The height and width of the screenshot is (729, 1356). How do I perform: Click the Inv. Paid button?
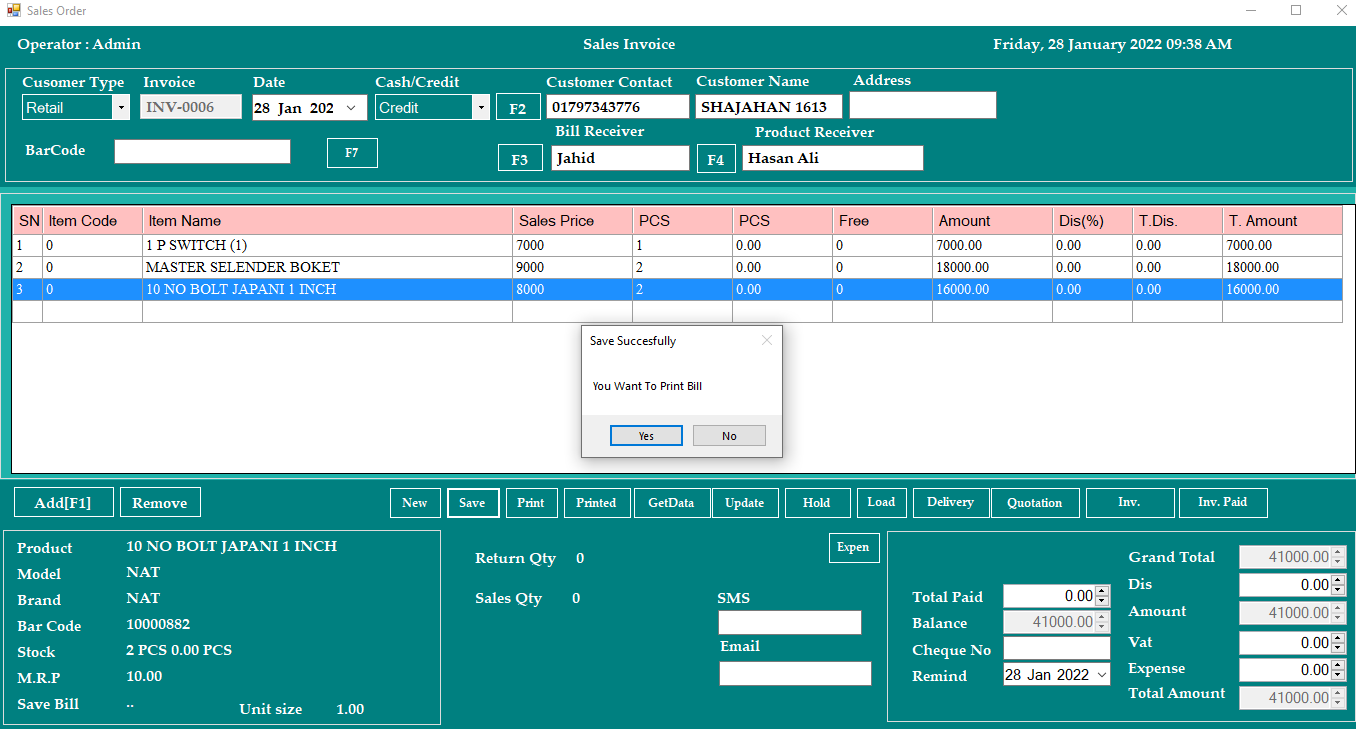click(1222, 502)
